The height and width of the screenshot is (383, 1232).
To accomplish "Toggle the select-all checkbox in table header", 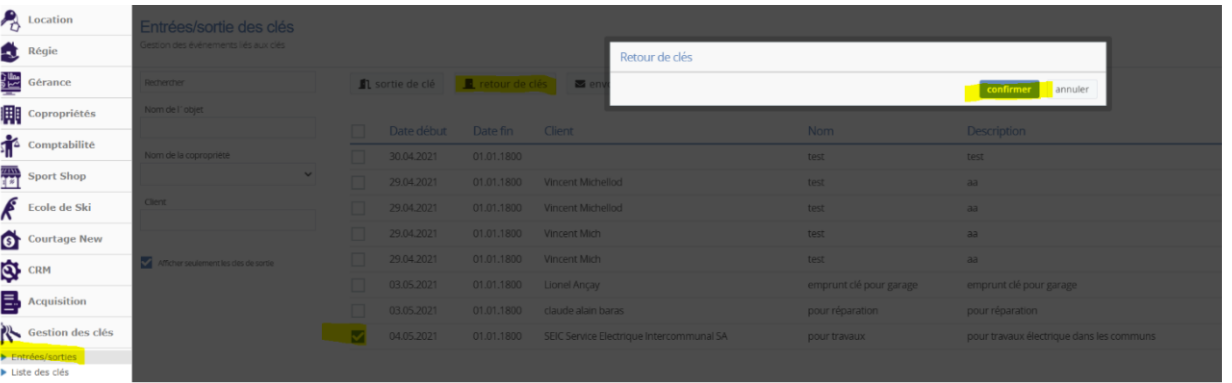I will pyautogui.click(x=358, y=131).
